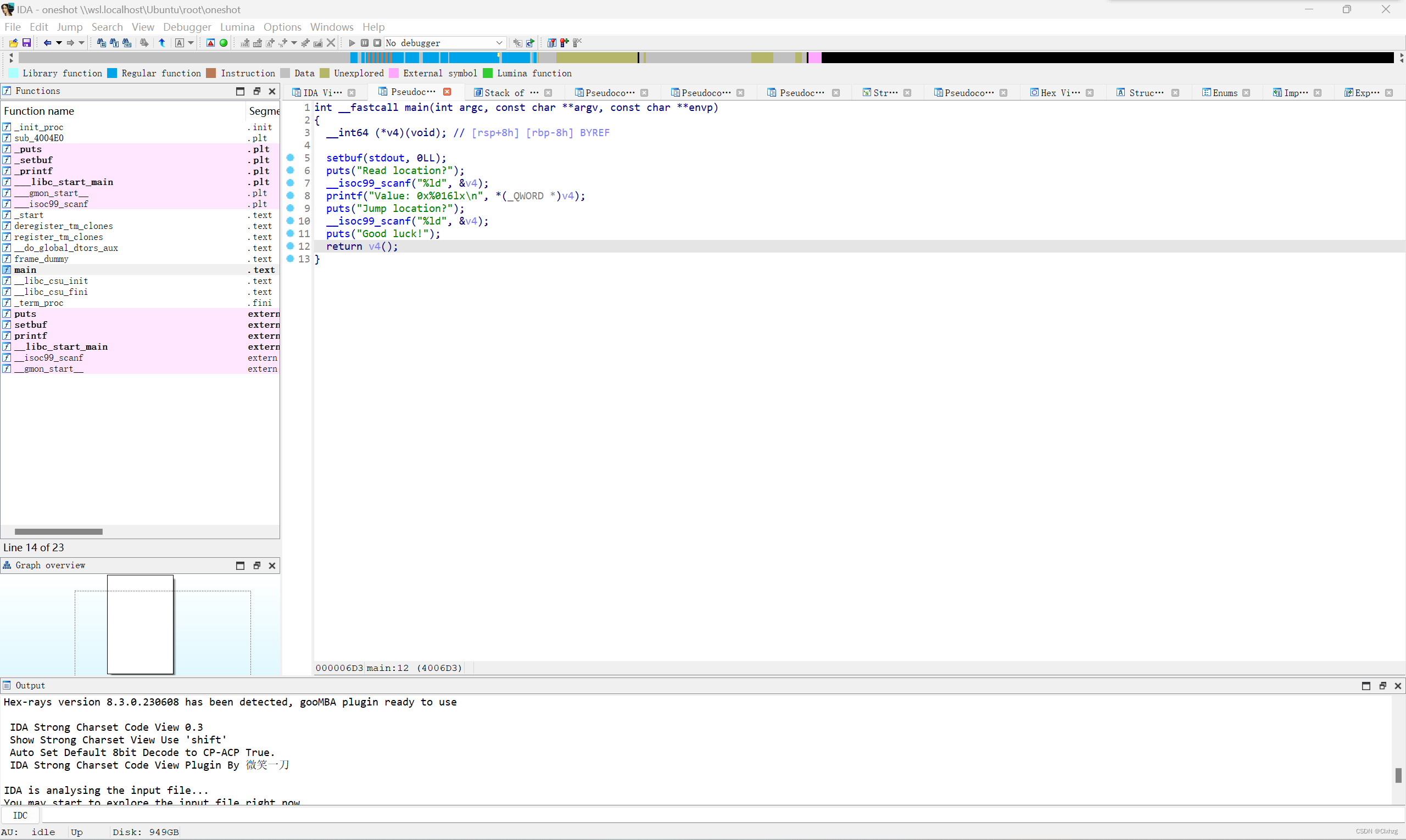Click the red warning triangle icon
The width and height of the screenshot is (1406, 840).
[x=211, y=43]
